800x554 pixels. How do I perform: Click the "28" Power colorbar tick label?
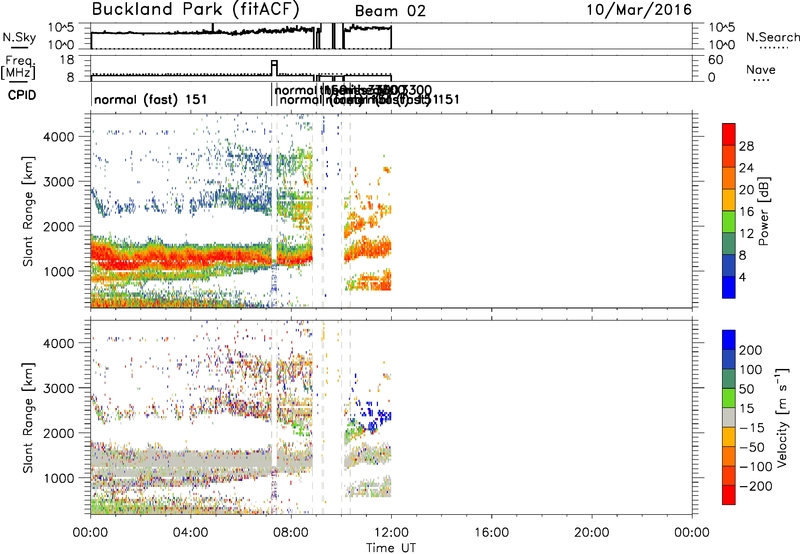[746, 146]
